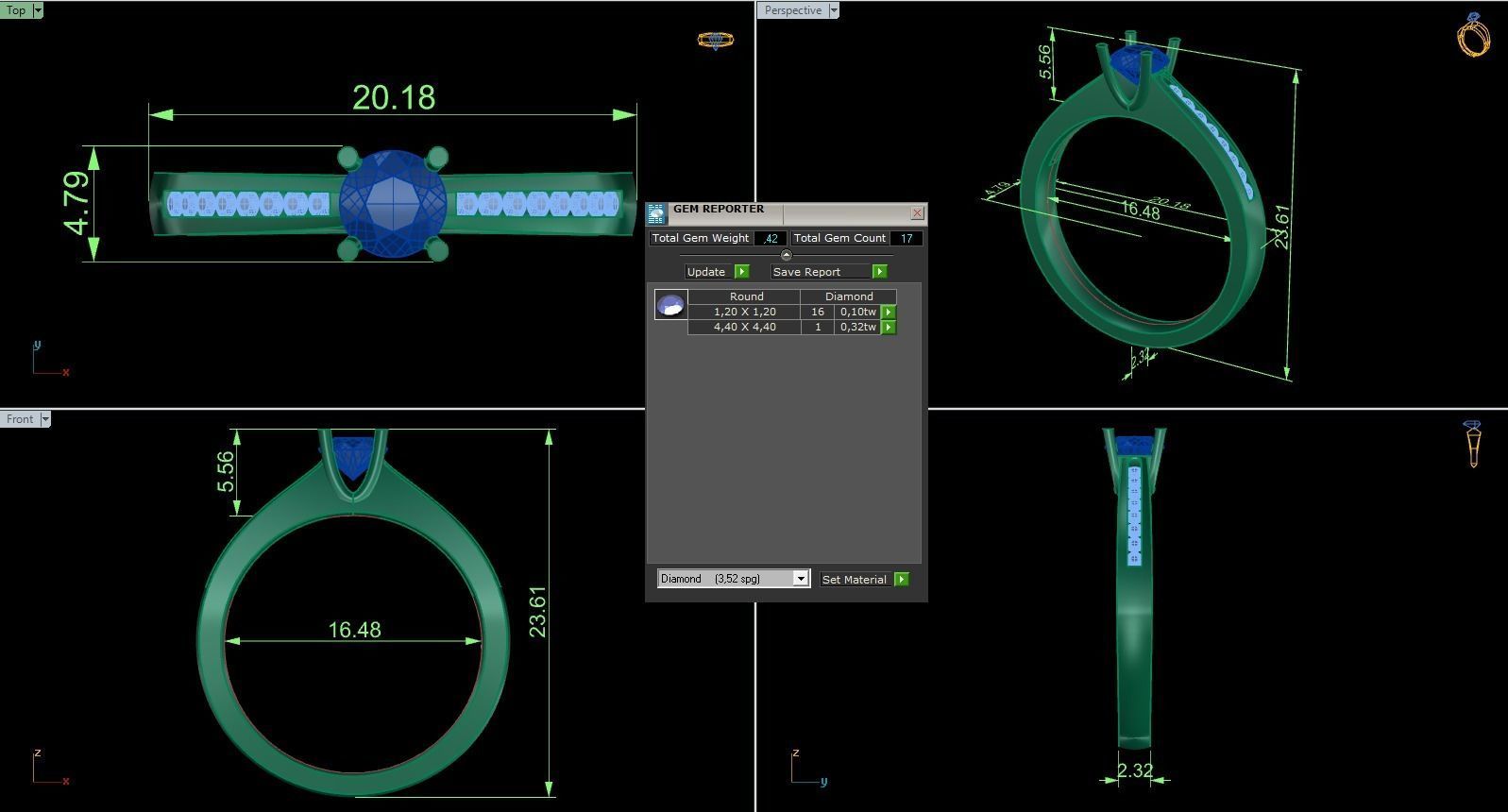The height and width of the screenshot is (812, 1508).
Task: Click the Front viewport label
Action: (x=20, y=419)
